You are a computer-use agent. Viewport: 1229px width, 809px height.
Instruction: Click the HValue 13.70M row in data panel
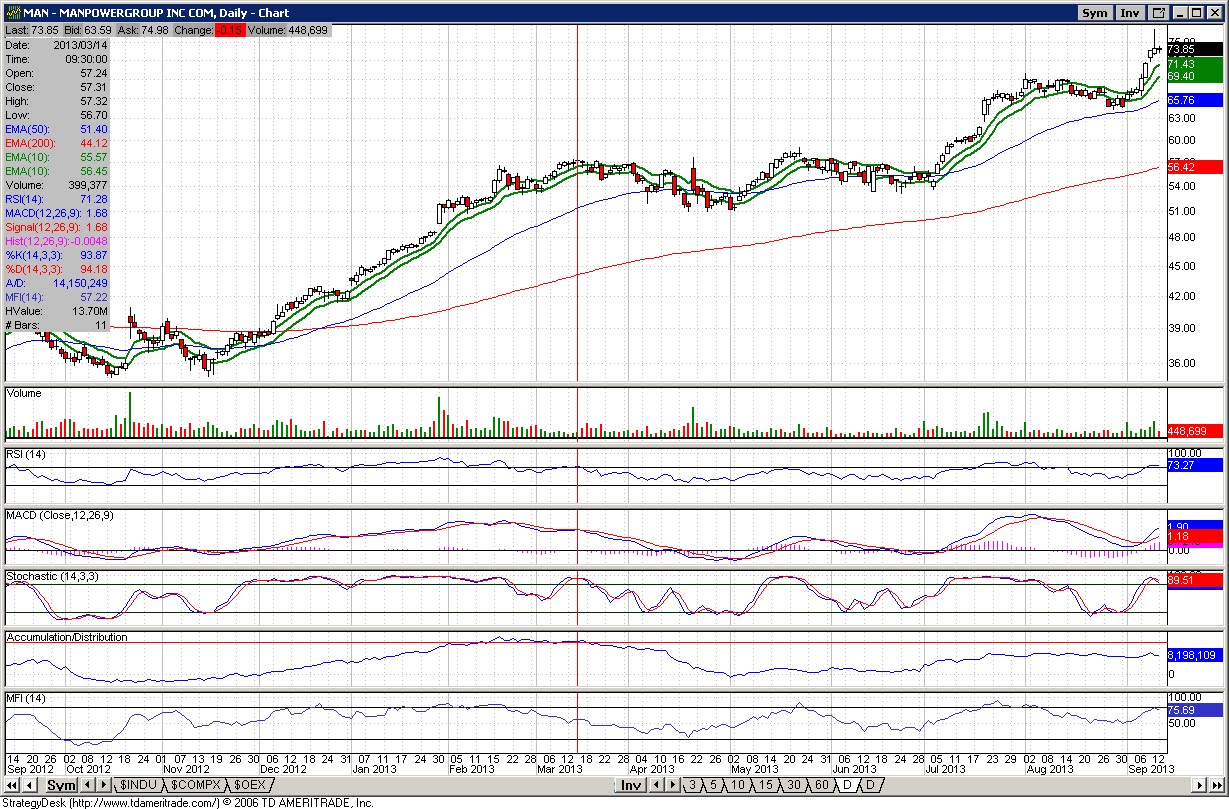(56, 311)
